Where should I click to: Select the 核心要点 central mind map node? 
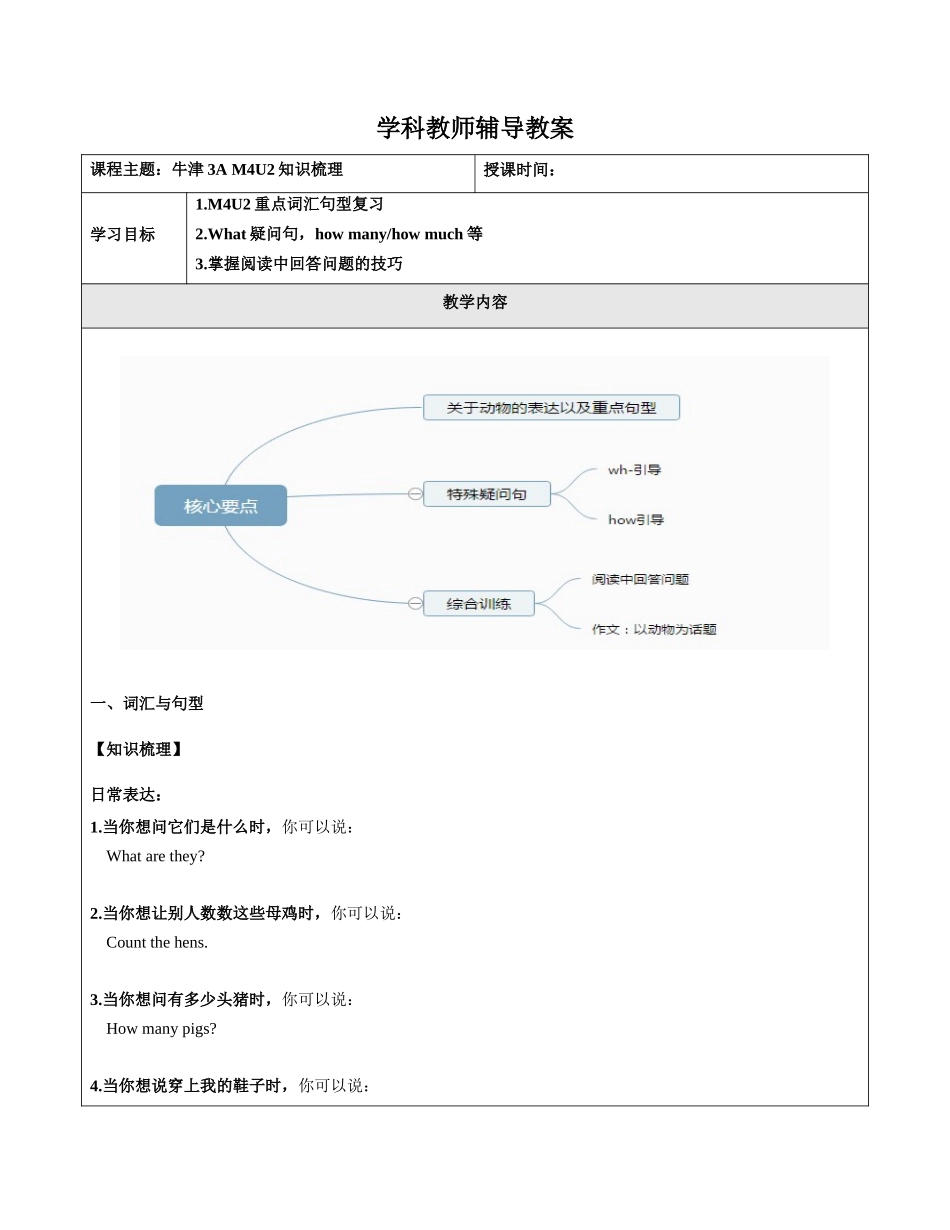pos(221,506)
